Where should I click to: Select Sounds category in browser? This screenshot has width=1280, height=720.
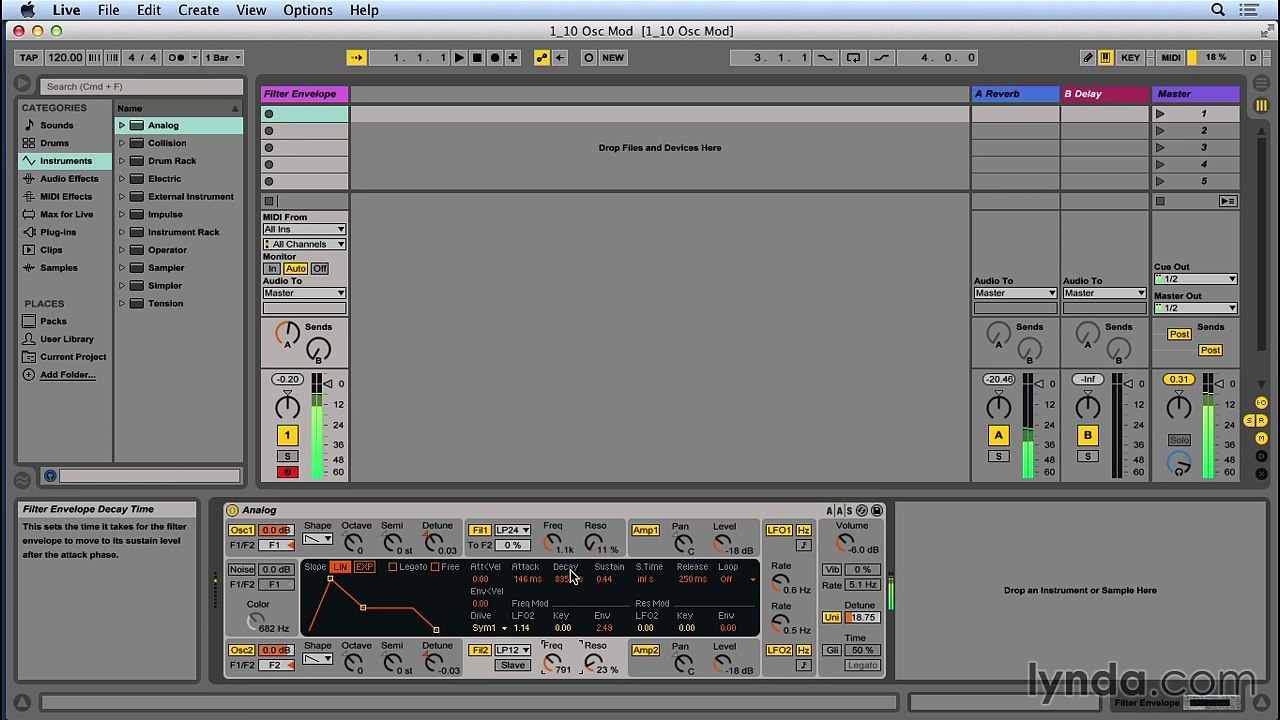click(x=56, y=125)
